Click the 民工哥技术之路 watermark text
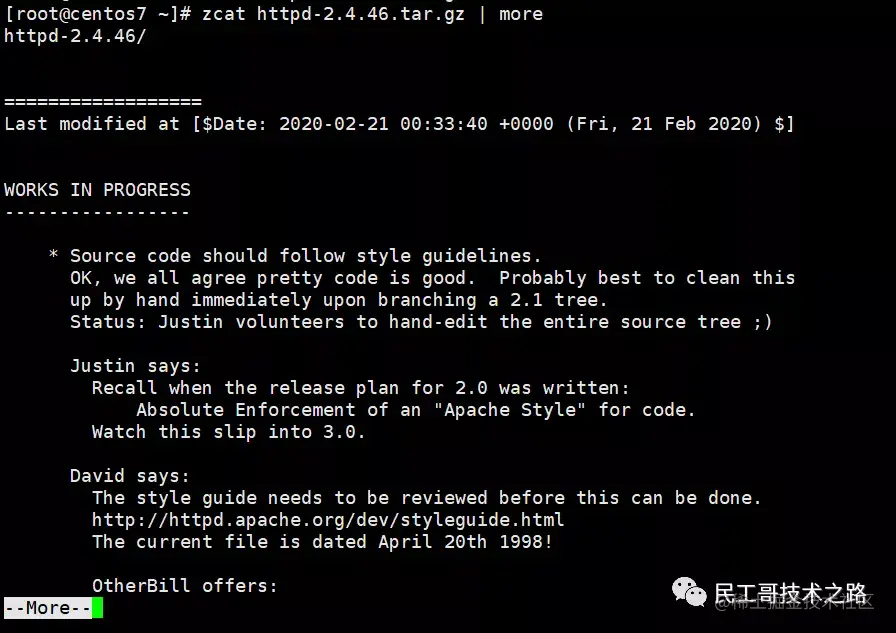Viewport: 896px width, 633px height. click(791, 594)
